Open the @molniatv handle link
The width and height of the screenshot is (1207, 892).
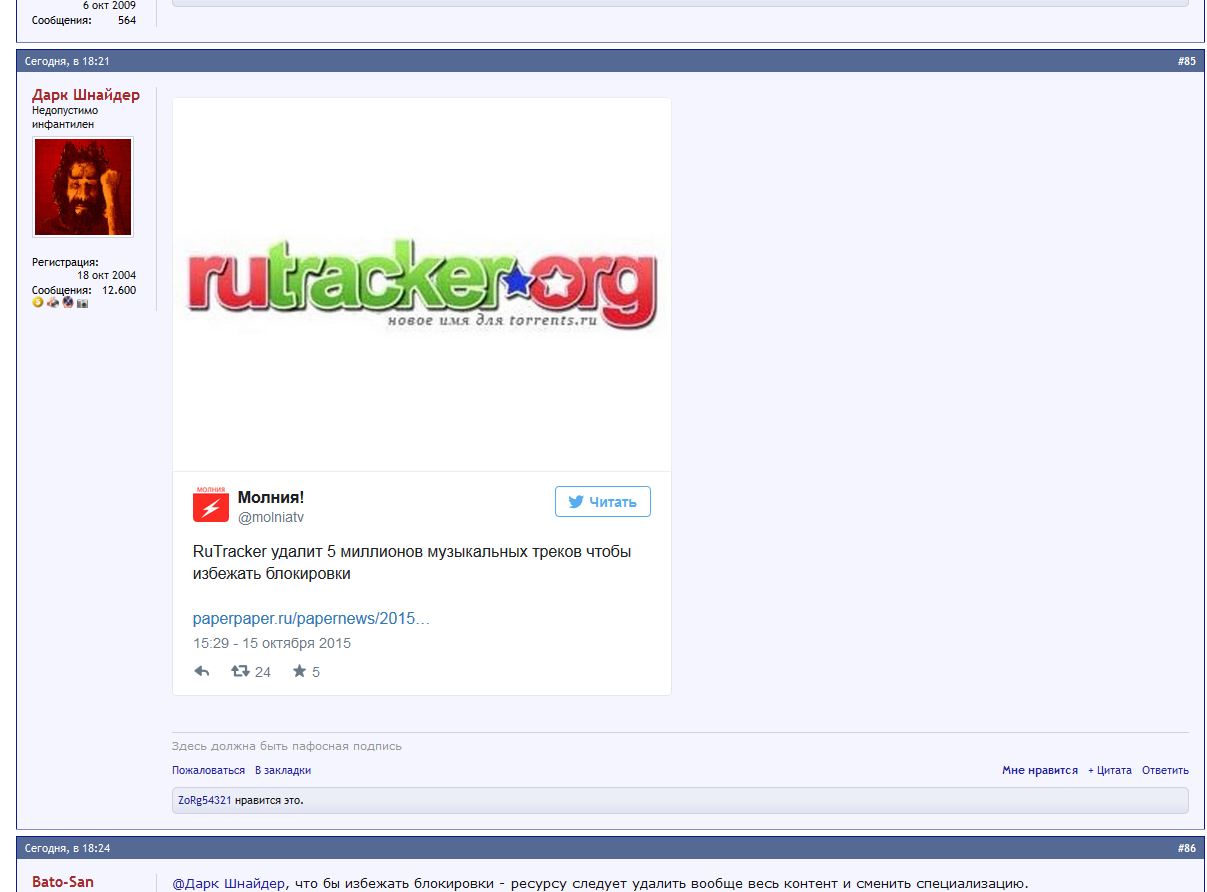point(271,517)
